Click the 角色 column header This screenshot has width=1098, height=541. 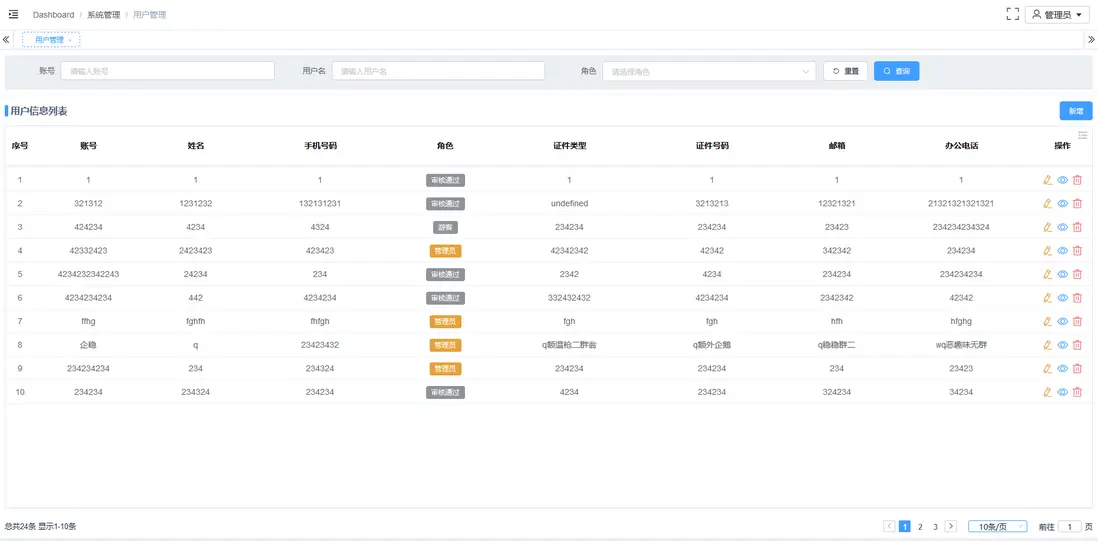point(445,146)
